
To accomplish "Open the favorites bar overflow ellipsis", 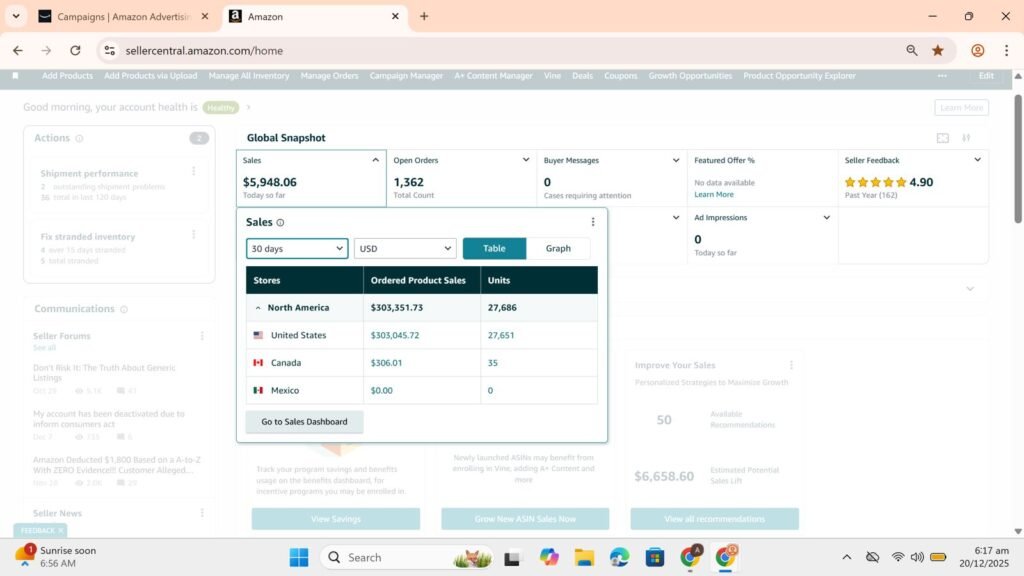I will tap(942, 76).
